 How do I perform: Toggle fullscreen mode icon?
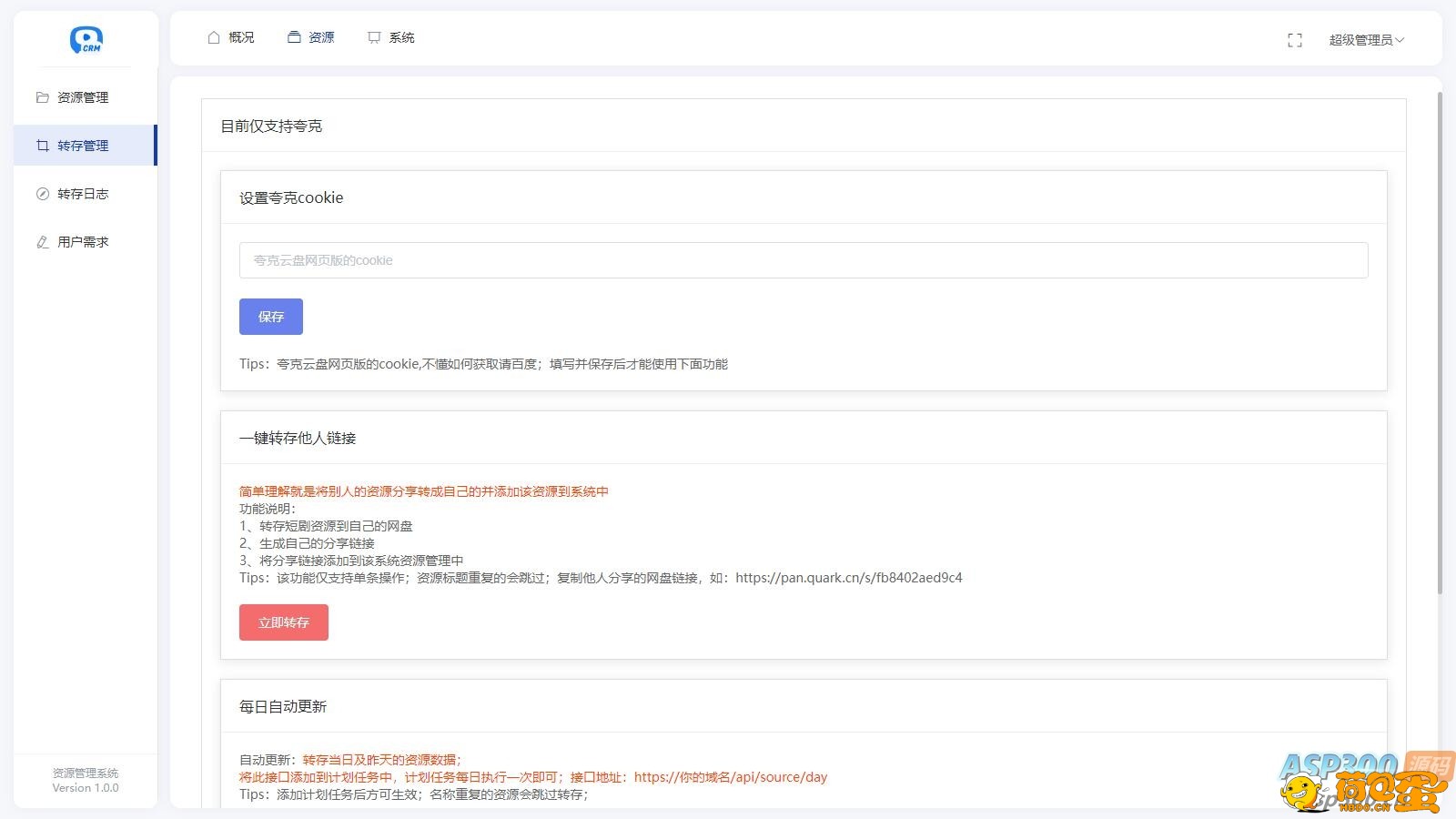pos(1295,40)
